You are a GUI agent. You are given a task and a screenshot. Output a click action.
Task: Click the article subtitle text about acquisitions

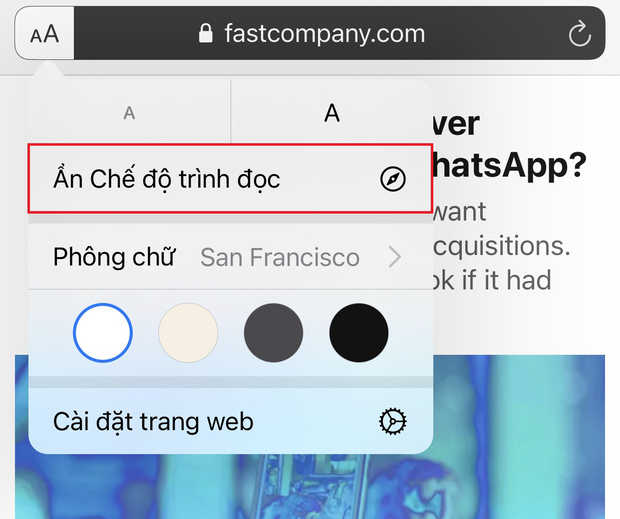click(x=501, y=246)
